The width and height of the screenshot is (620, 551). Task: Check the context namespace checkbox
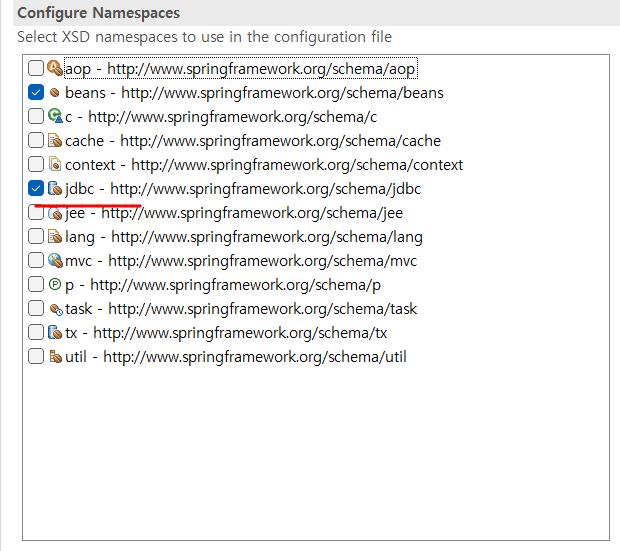[x=36, y=164]
